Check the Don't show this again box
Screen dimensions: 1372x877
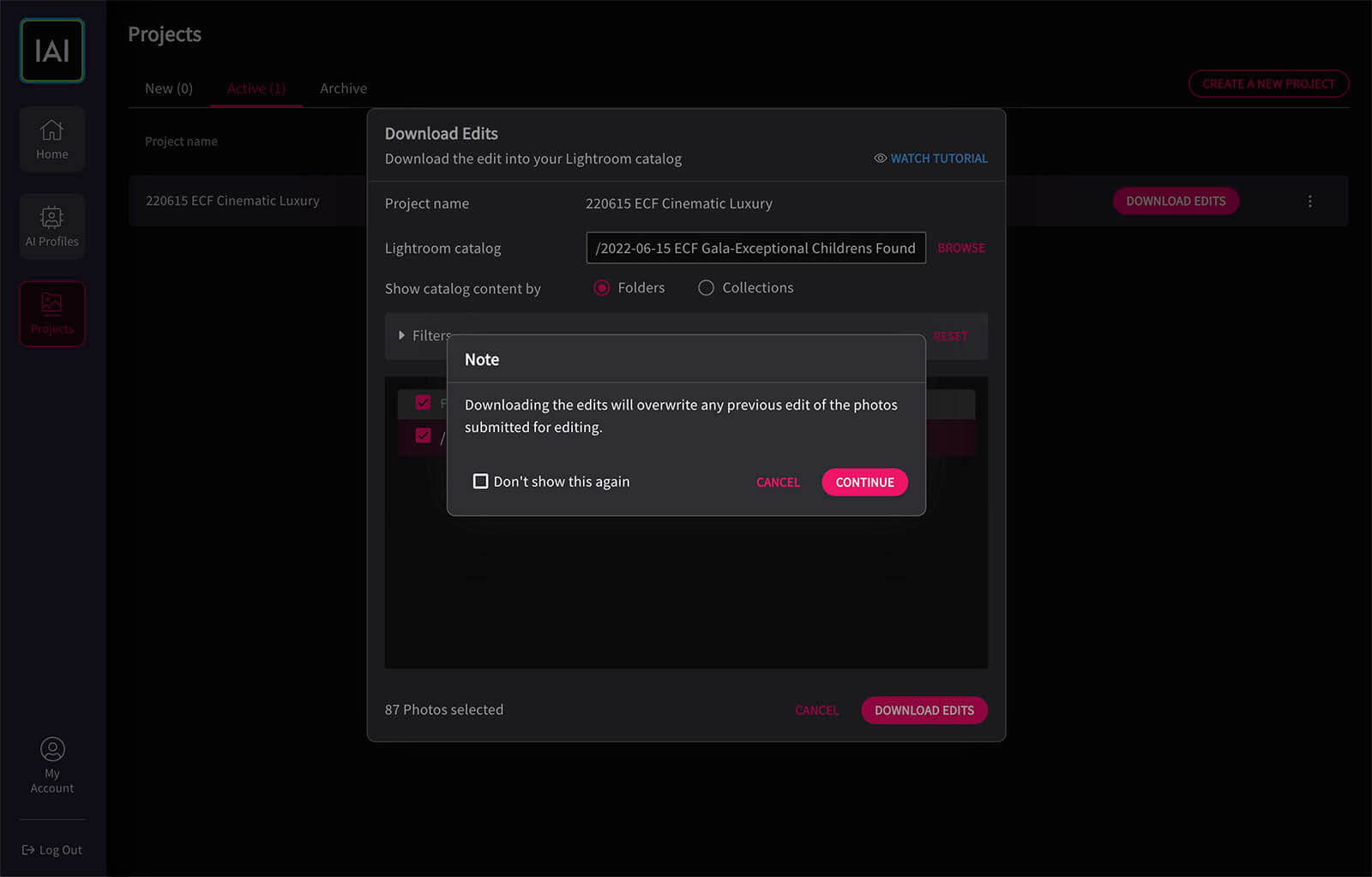(x=481, y=482)
